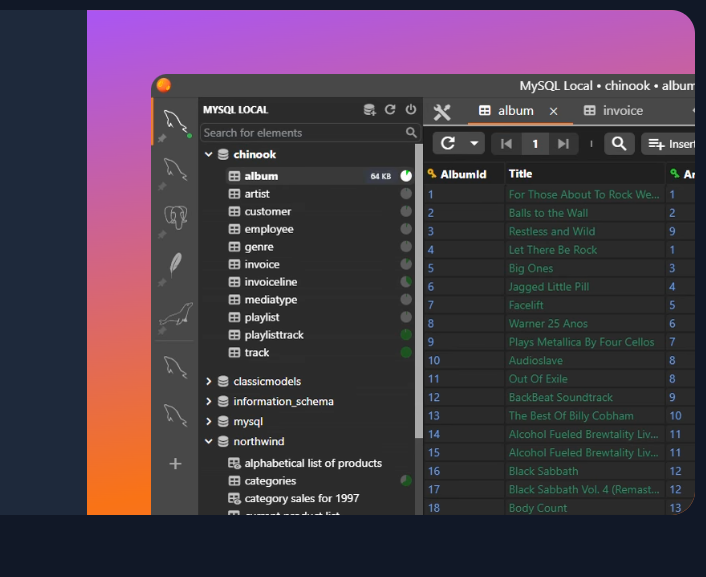Screen dimensions: 706x577
Task: Open the mediatype table
Action: (x=319, y=299)
